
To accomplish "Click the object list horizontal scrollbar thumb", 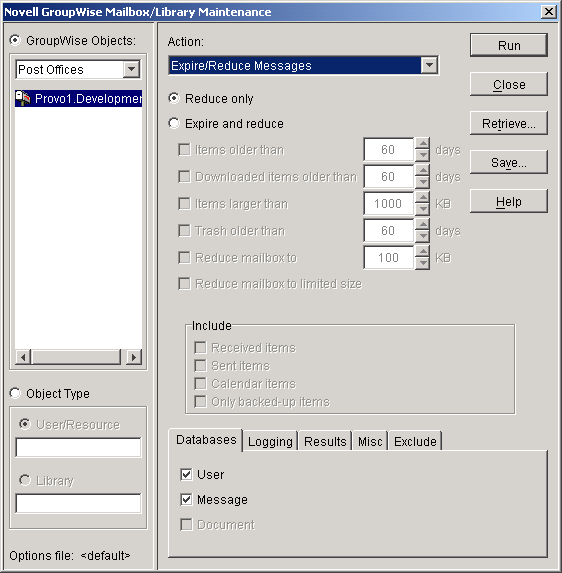I will 76,357.
